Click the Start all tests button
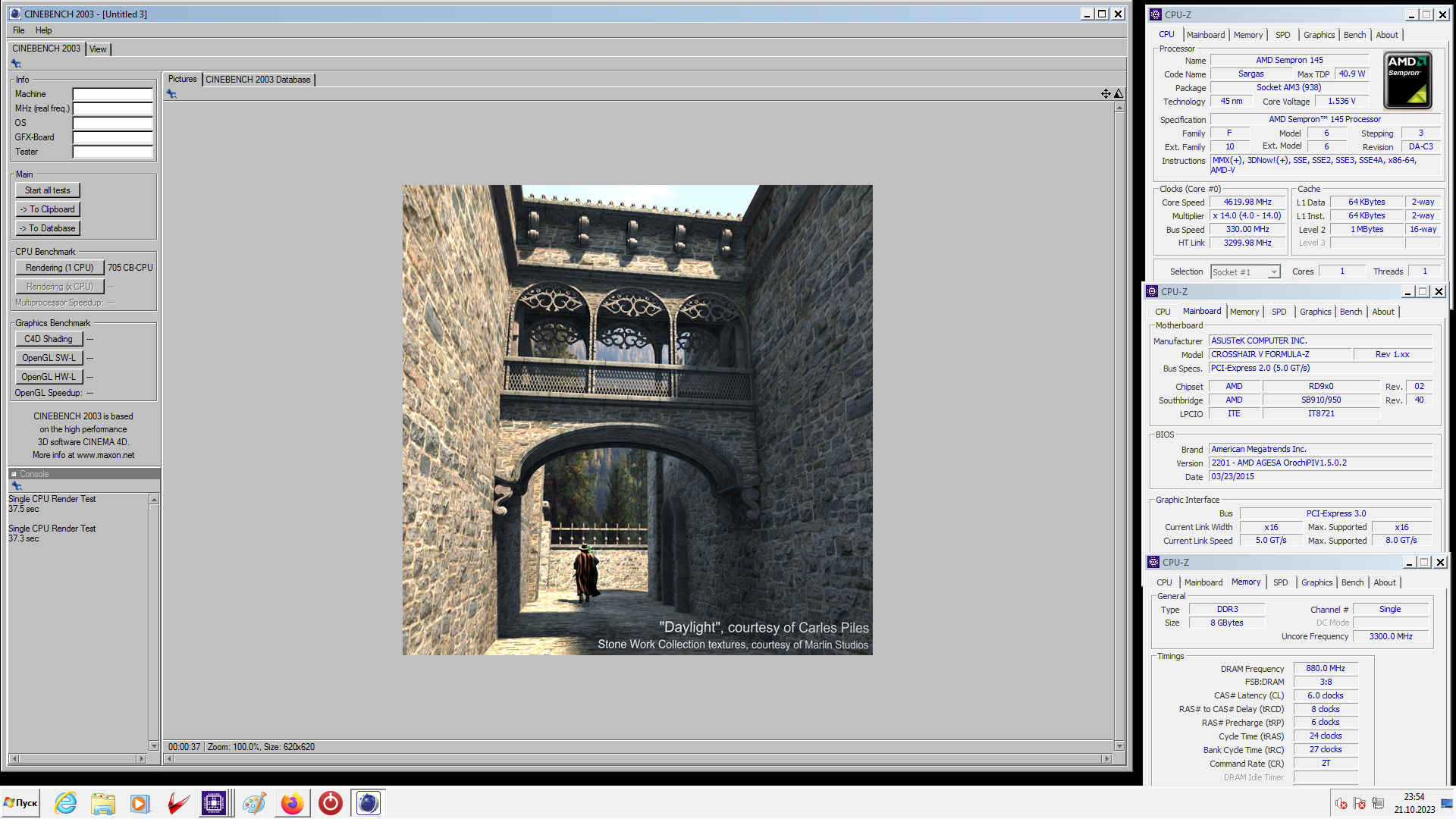Image resolution: width=1456 pixels, height=819 pixels. click(x=48, y=190)
